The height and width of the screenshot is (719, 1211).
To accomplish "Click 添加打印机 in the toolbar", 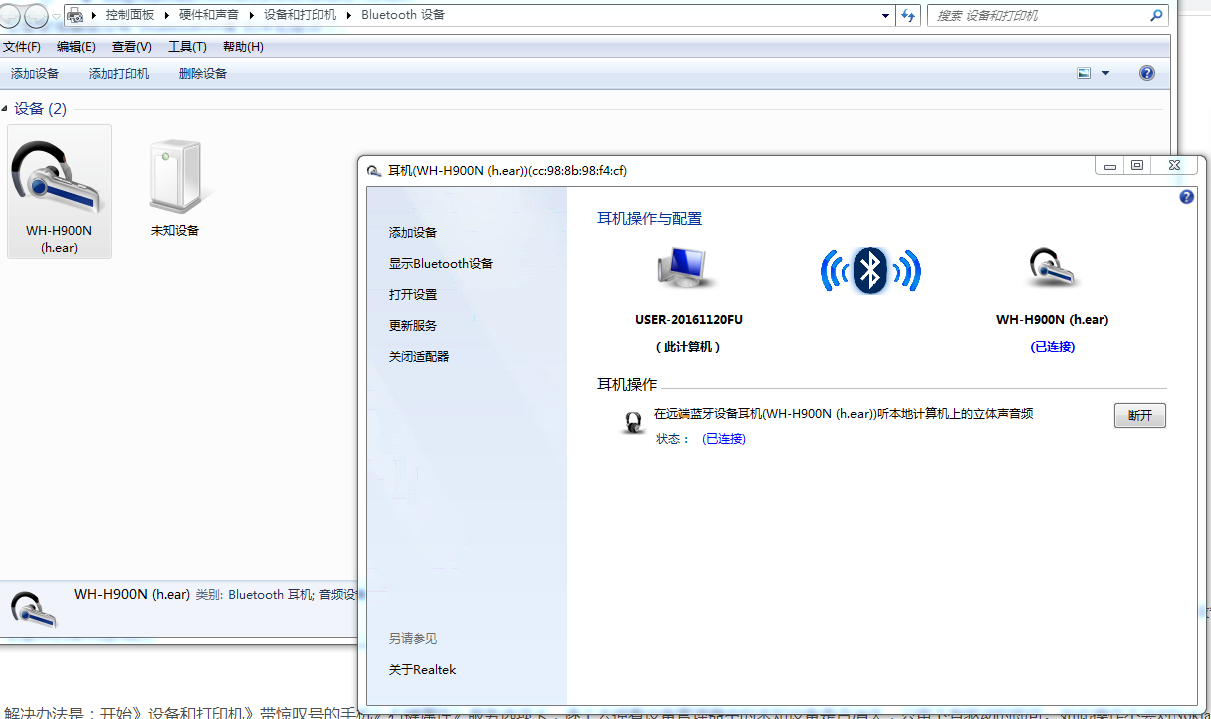I will (119, 73).
